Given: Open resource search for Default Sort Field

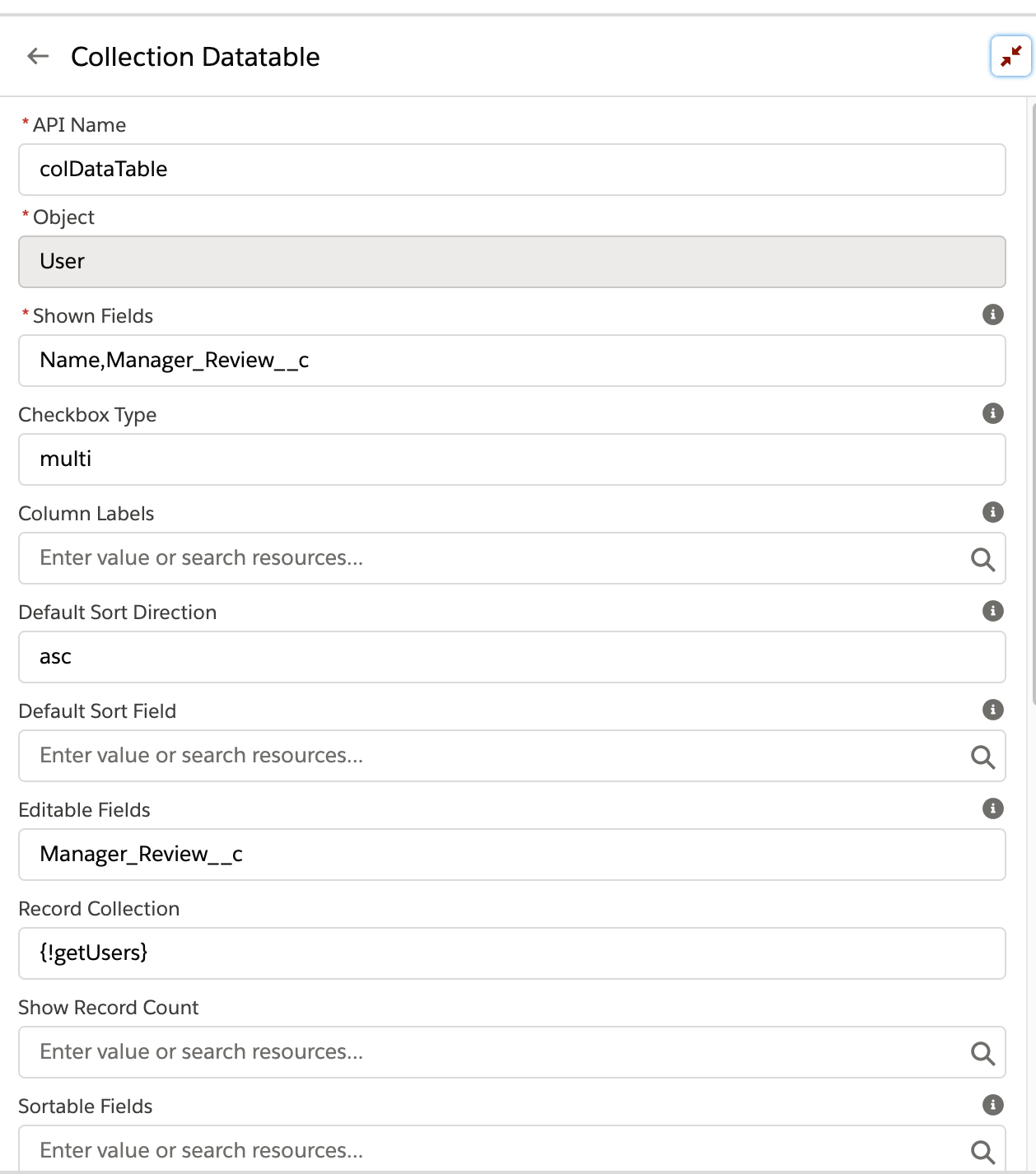Looking at the screenshot, I should 982,756.
